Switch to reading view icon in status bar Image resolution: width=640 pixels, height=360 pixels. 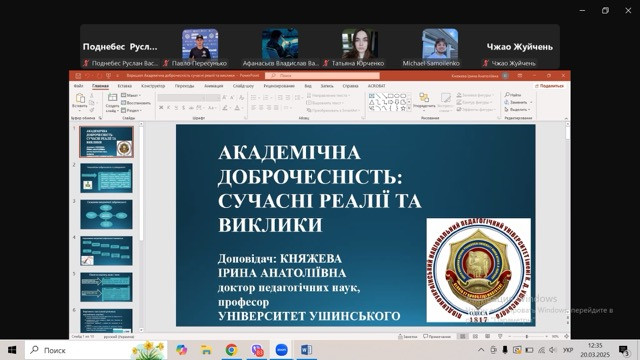[487, 337]
